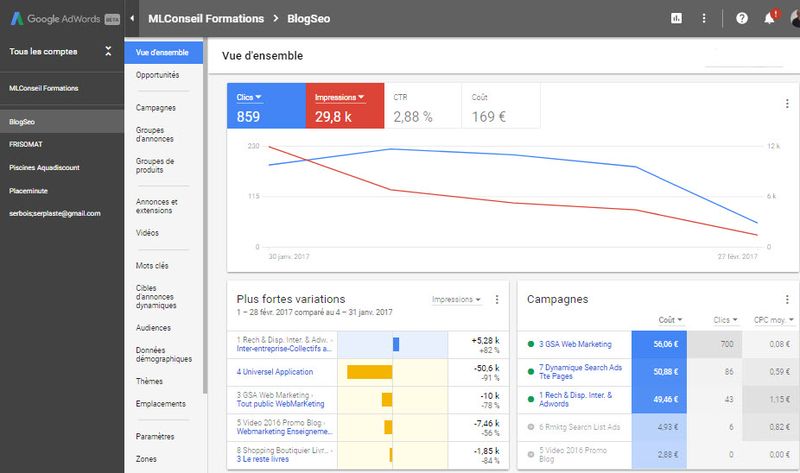The width and height of the screenshot is (800, 473).
Task: Click the user profile avatar
Action: tap(795, 18)
